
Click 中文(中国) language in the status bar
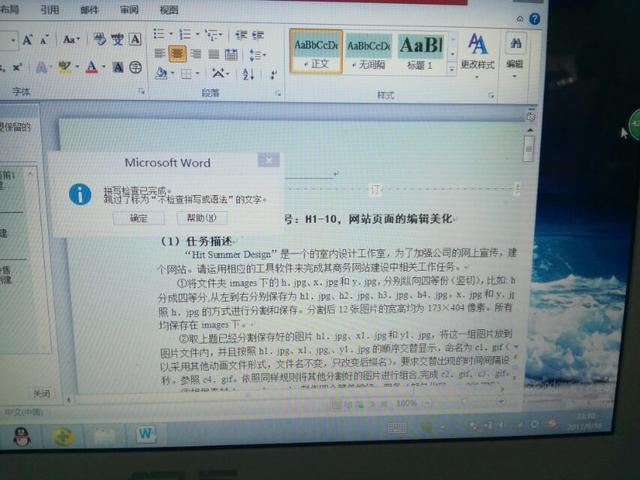[23, 411]
